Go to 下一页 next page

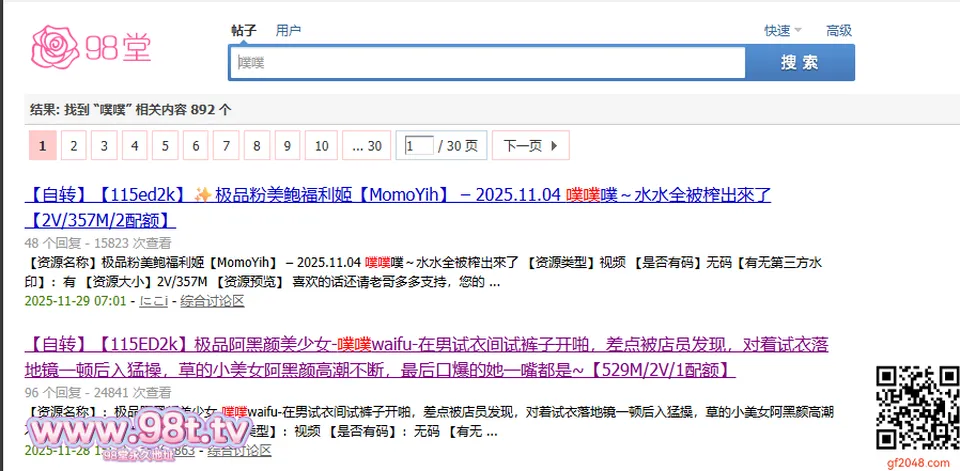pyautogui.click(x=531, y=146)
